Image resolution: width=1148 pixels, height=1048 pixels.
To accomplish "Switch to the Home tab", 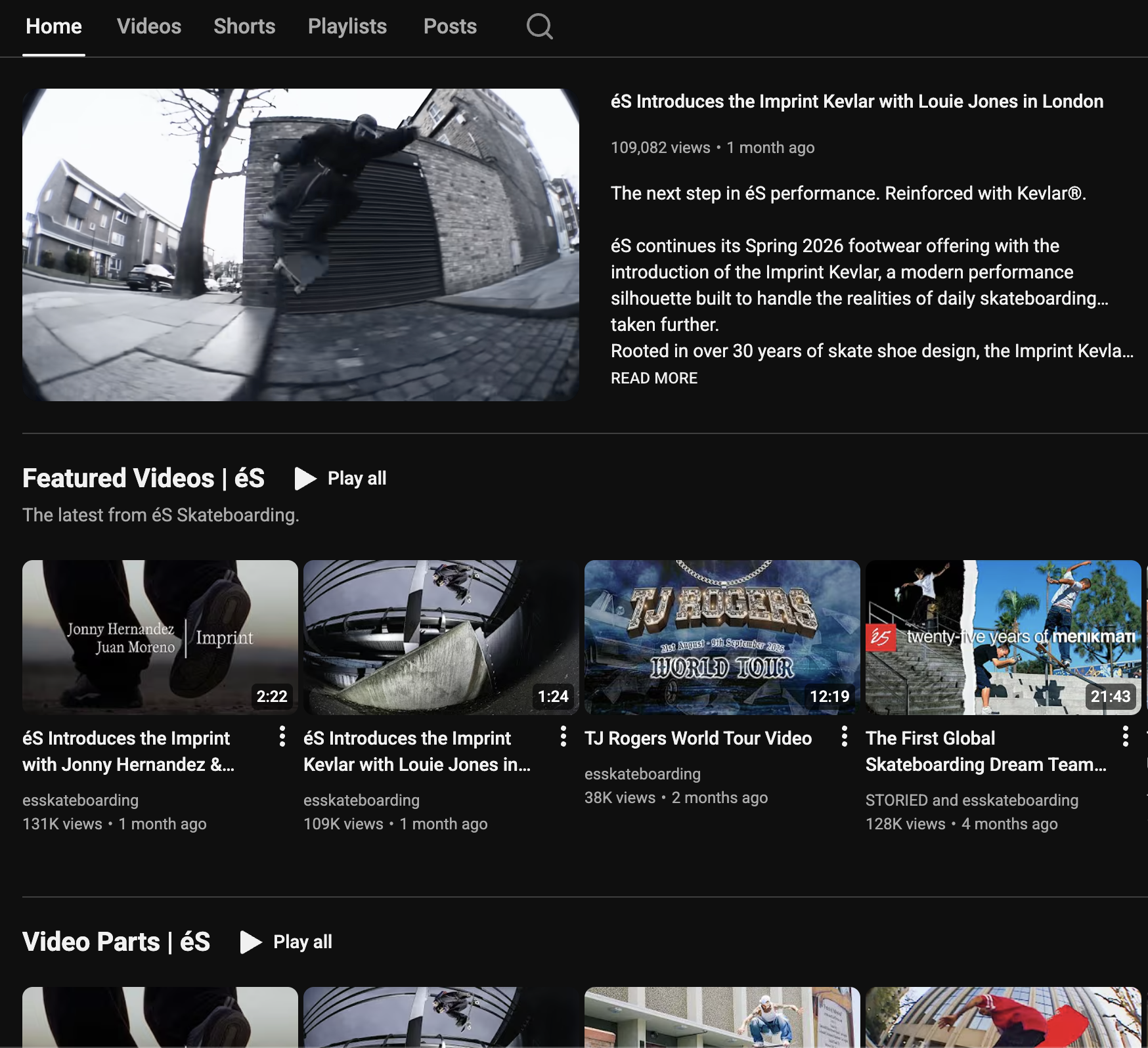I will [54, 26].
